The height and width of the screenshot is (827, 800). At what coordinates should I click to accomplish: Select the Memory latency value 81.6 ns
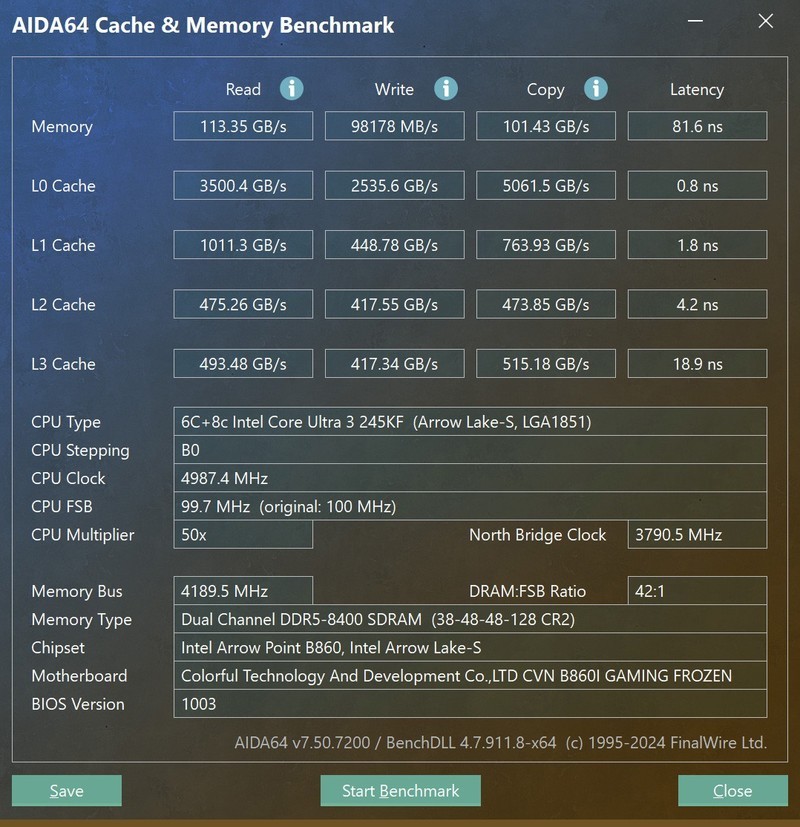pyautogui.click(x=697, y=126)
